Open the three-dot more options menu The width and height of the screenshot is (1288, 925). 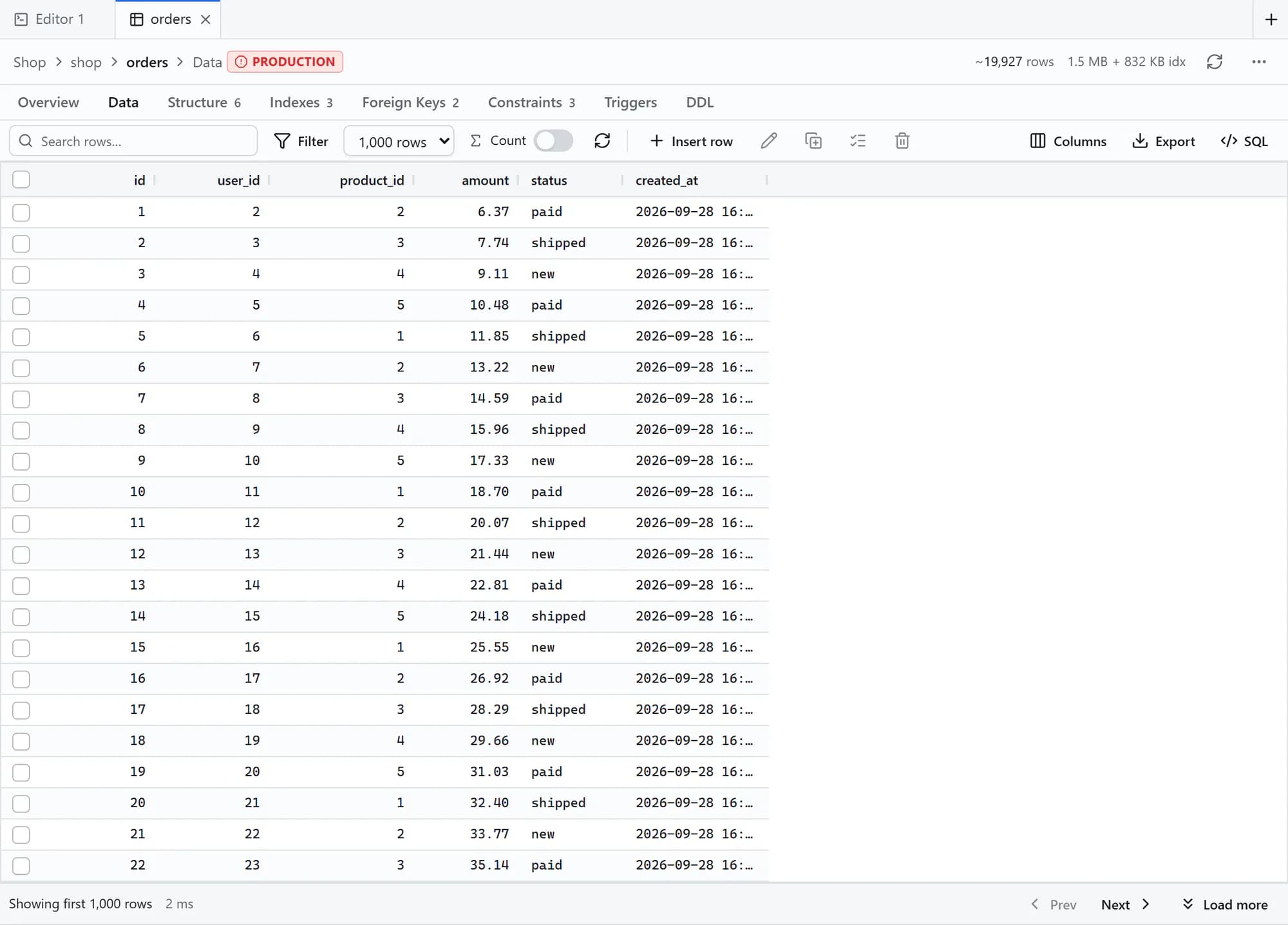click(1259, 62)
